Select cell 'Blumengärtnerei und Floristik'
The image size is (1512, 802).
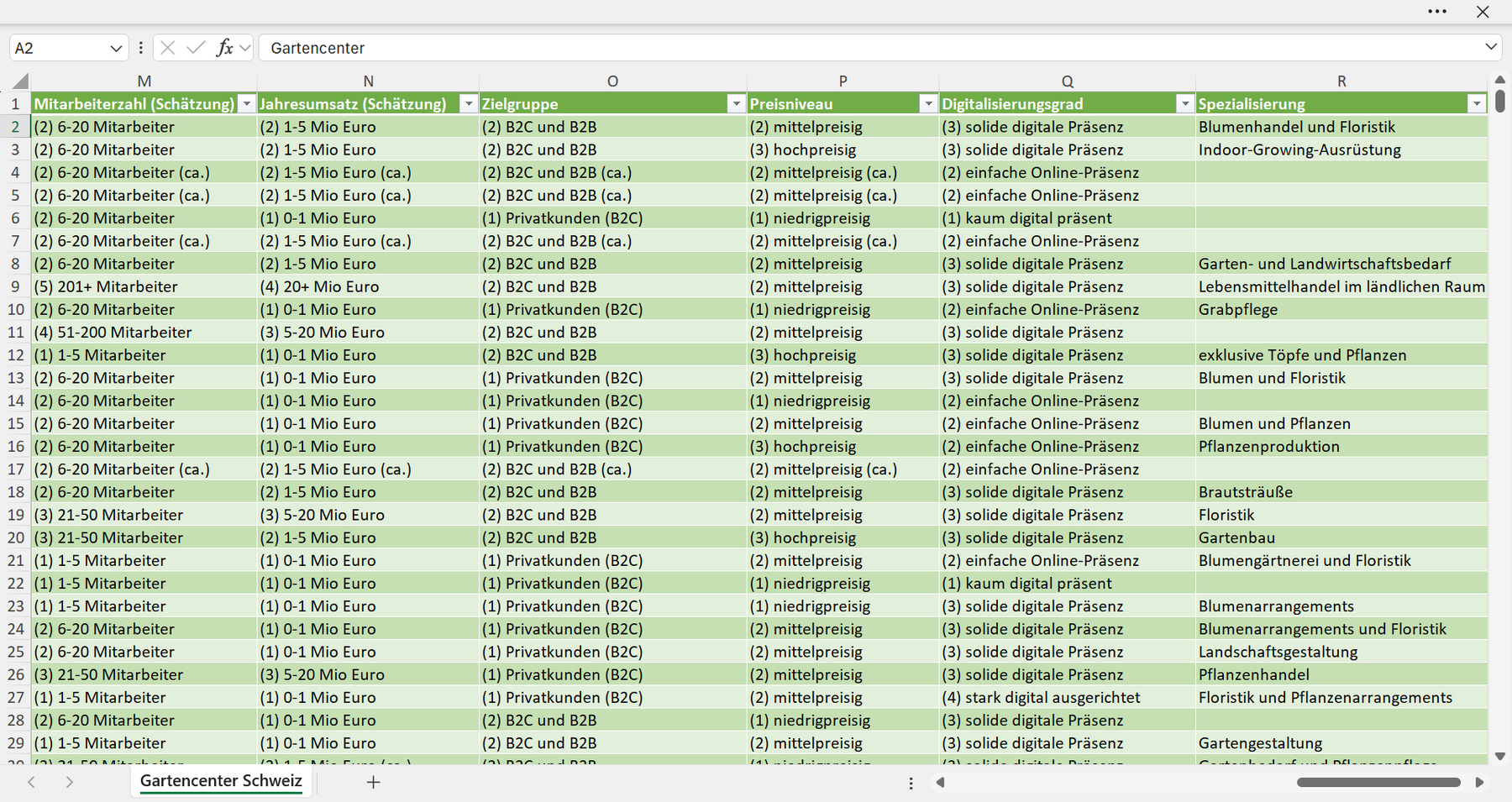pyautogui.click(x=1341, y=560)
